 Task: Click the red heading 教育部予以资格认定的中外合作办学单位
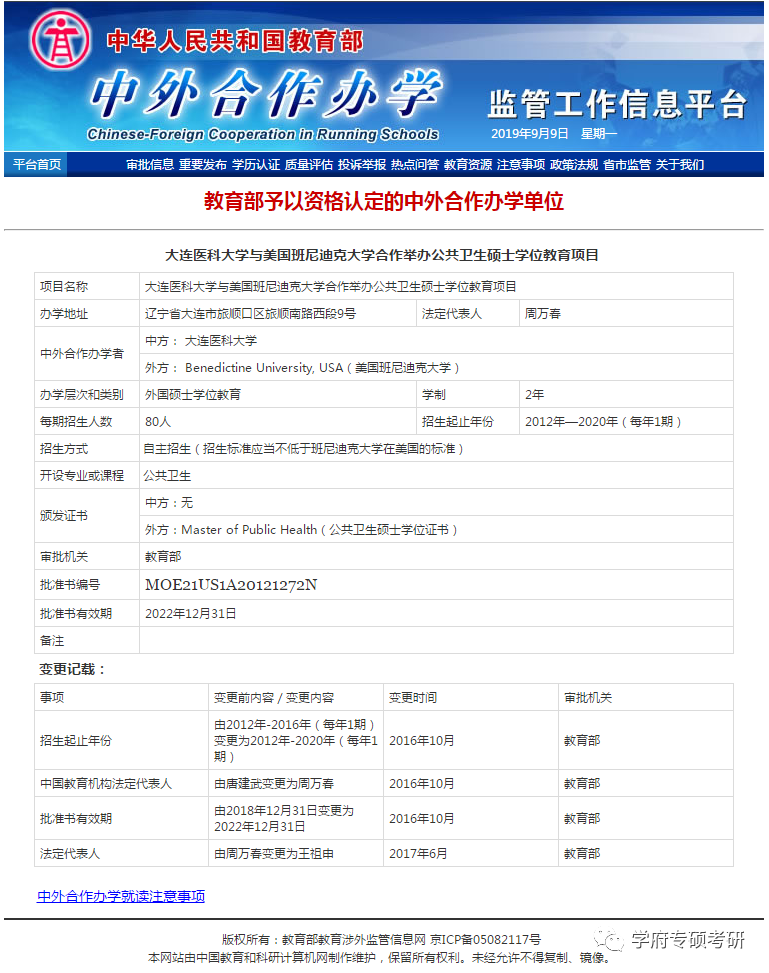[384, 201]
